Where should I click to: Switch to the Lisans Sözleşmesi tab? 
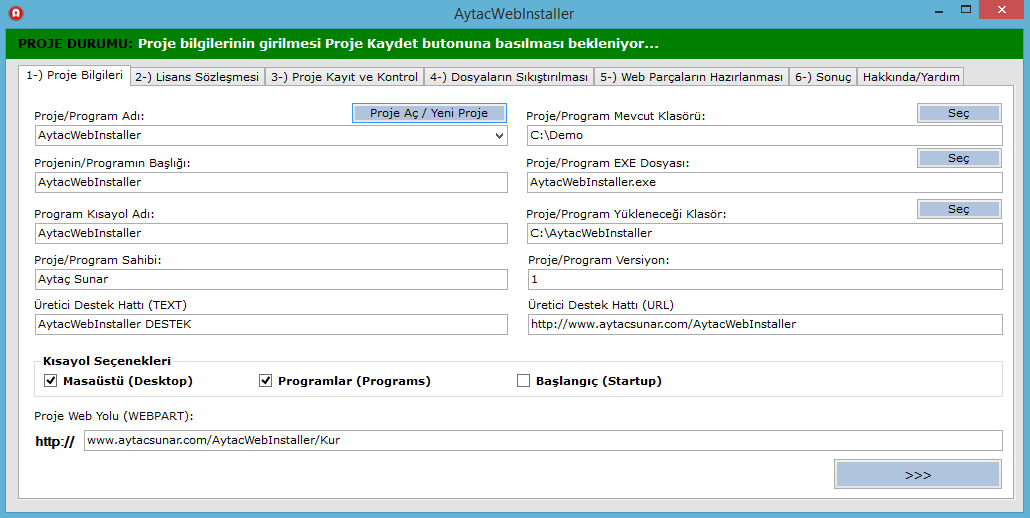[x=196, y=77]
